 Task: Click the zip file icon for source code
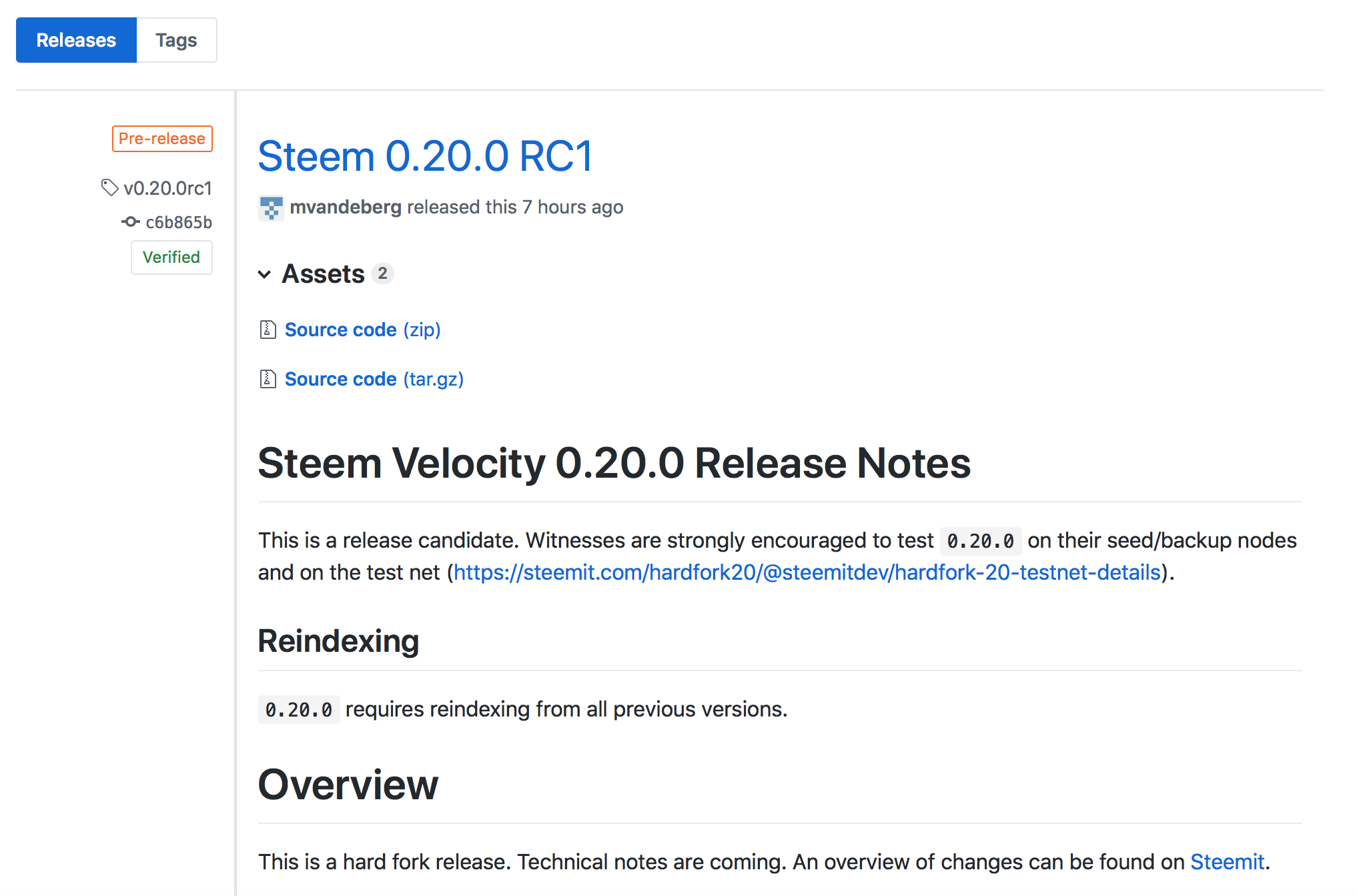click(268, 330)
